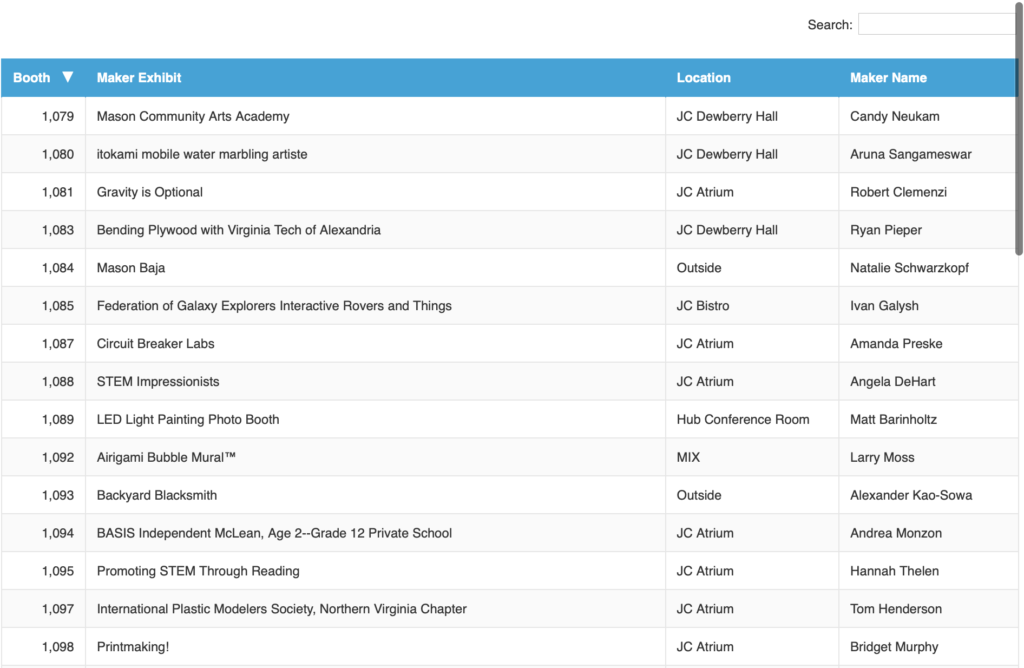Click booth number 1,095

point(57,571)
